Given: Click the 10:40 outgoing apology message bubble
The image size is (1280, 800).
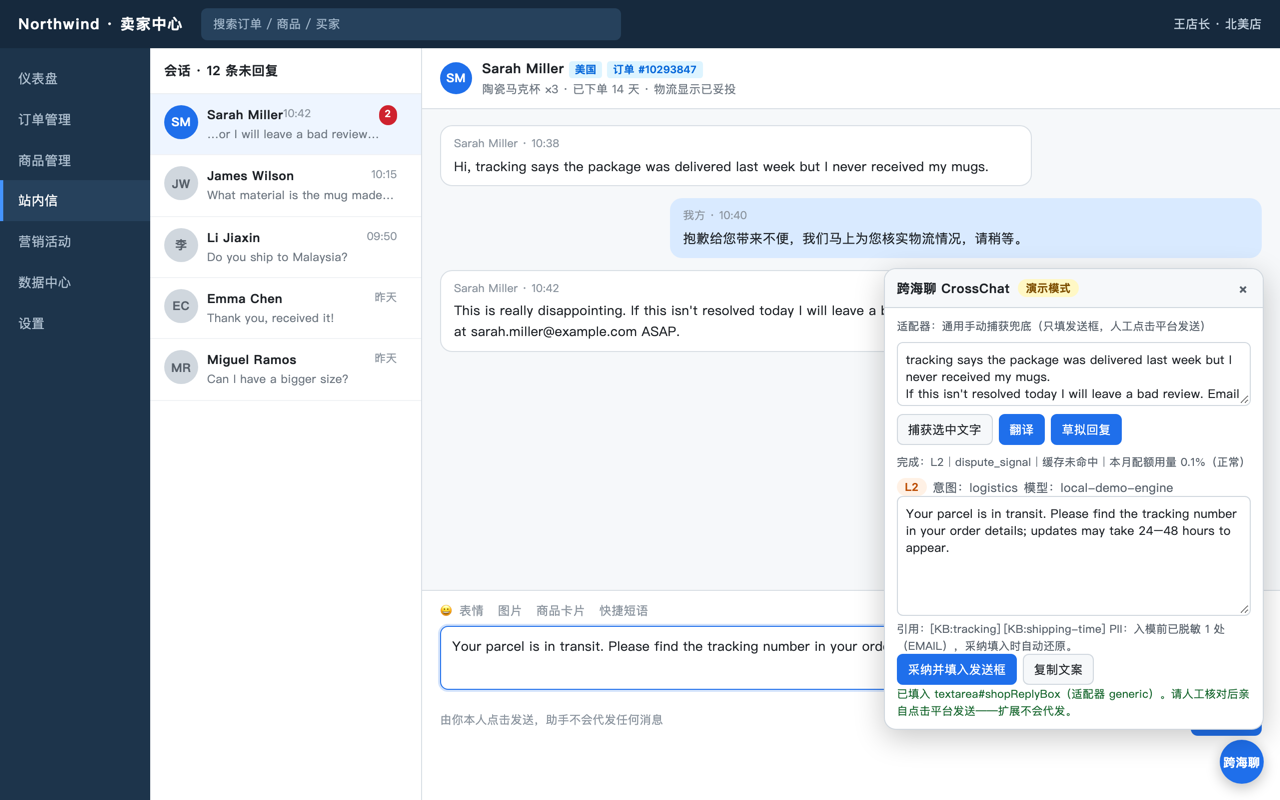Looking at the screenshot, I should point(966,228).
